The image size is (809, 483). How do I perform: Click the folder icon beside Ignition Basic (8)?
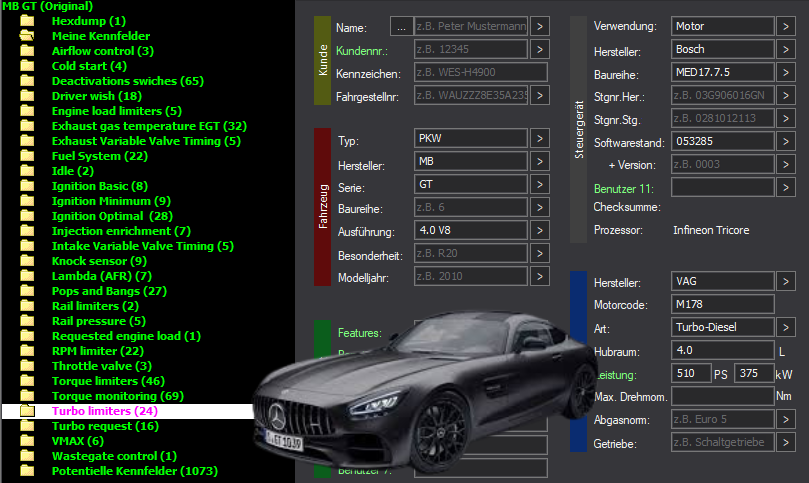27,186
